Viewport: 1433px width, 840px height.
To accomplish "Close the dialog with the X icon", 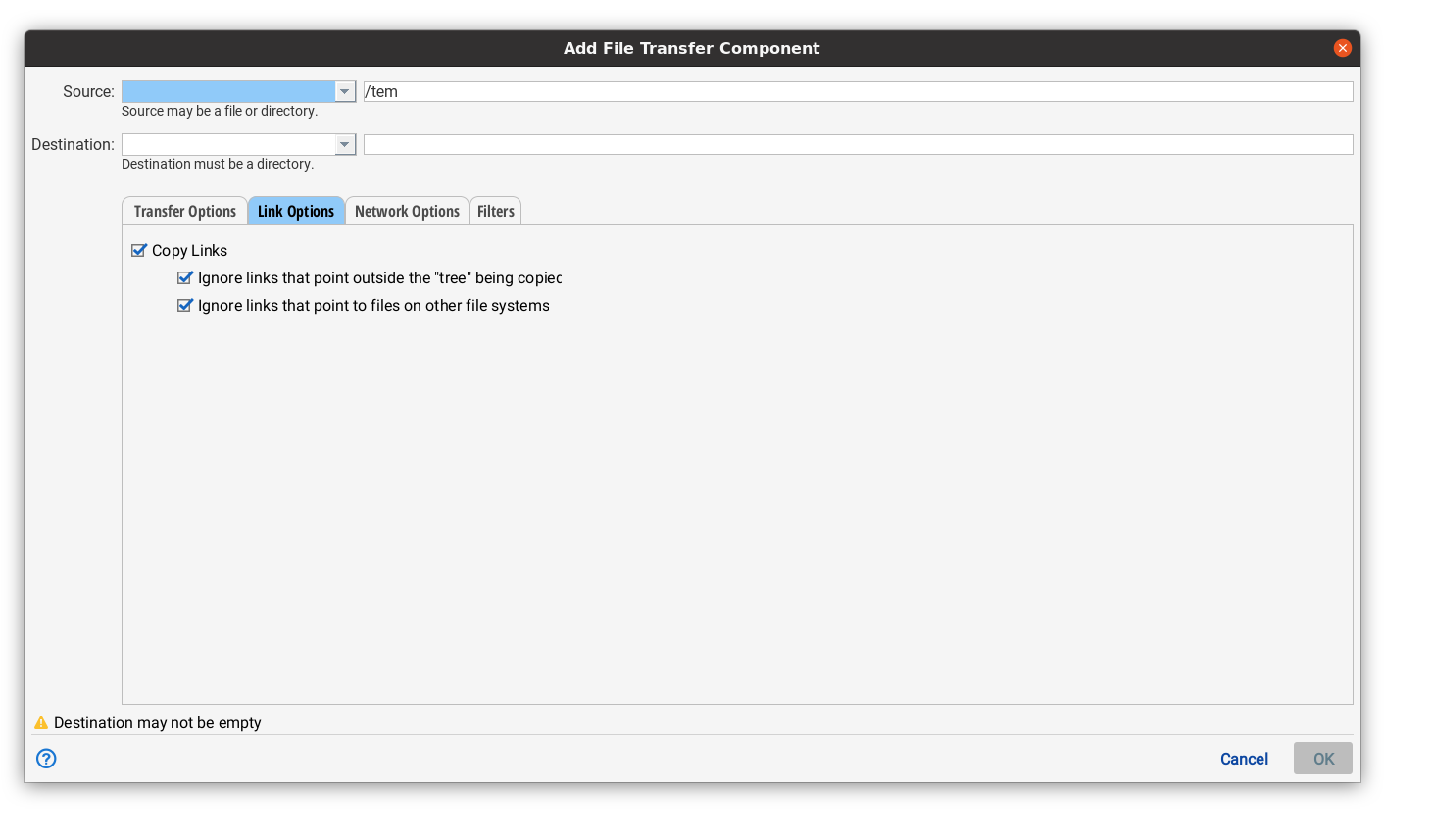I will 1343,47.
